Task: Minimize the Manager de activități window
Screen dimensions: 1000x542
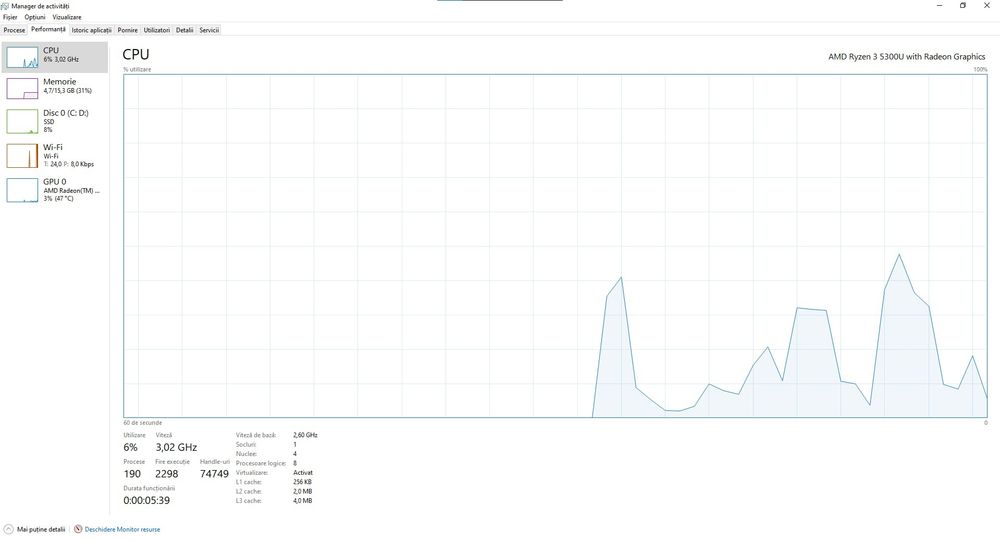Action: tap(939, 6)
